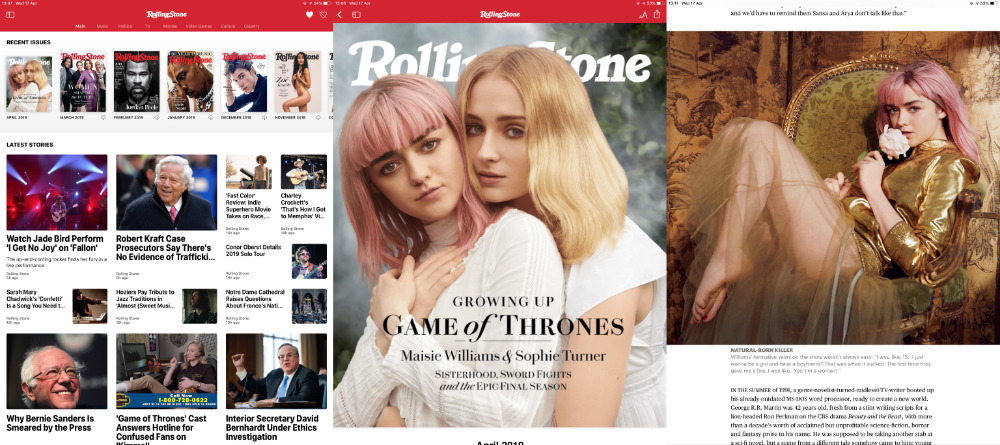Tap the Hozier story thumbnail

[200, 306]
